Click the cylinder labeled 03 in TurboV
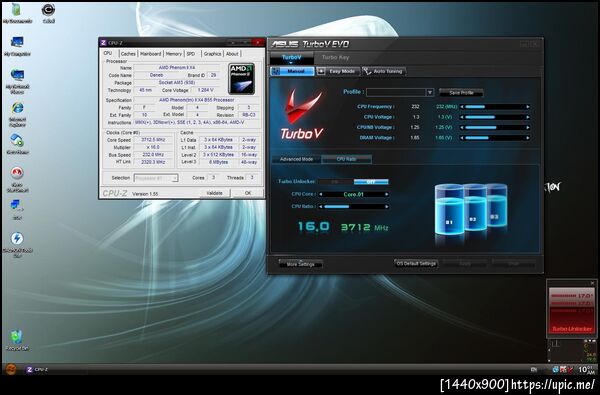Image resolution: width=600 pixels, height=395 pixels. (497, 206)
